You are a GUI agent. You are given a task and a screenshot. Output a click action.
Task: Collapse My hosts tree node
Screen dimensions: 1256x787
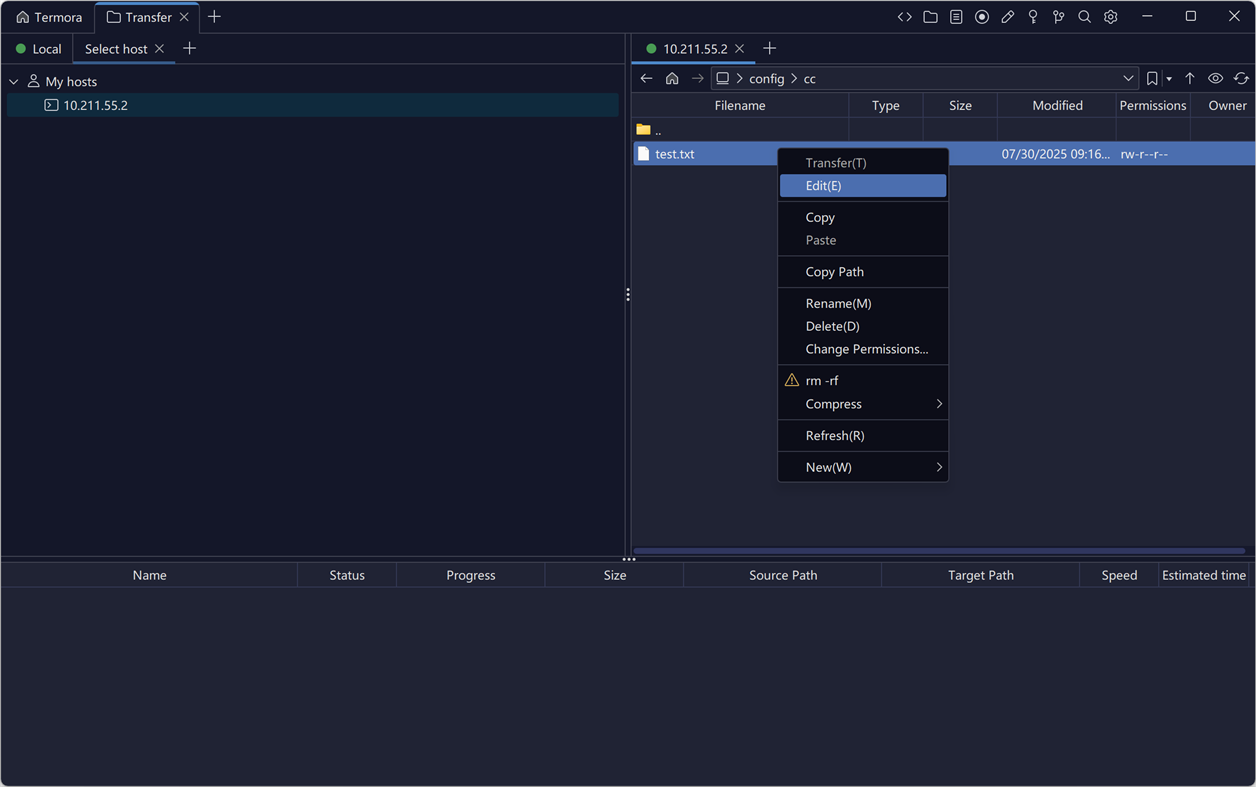(x=14, y=82)
